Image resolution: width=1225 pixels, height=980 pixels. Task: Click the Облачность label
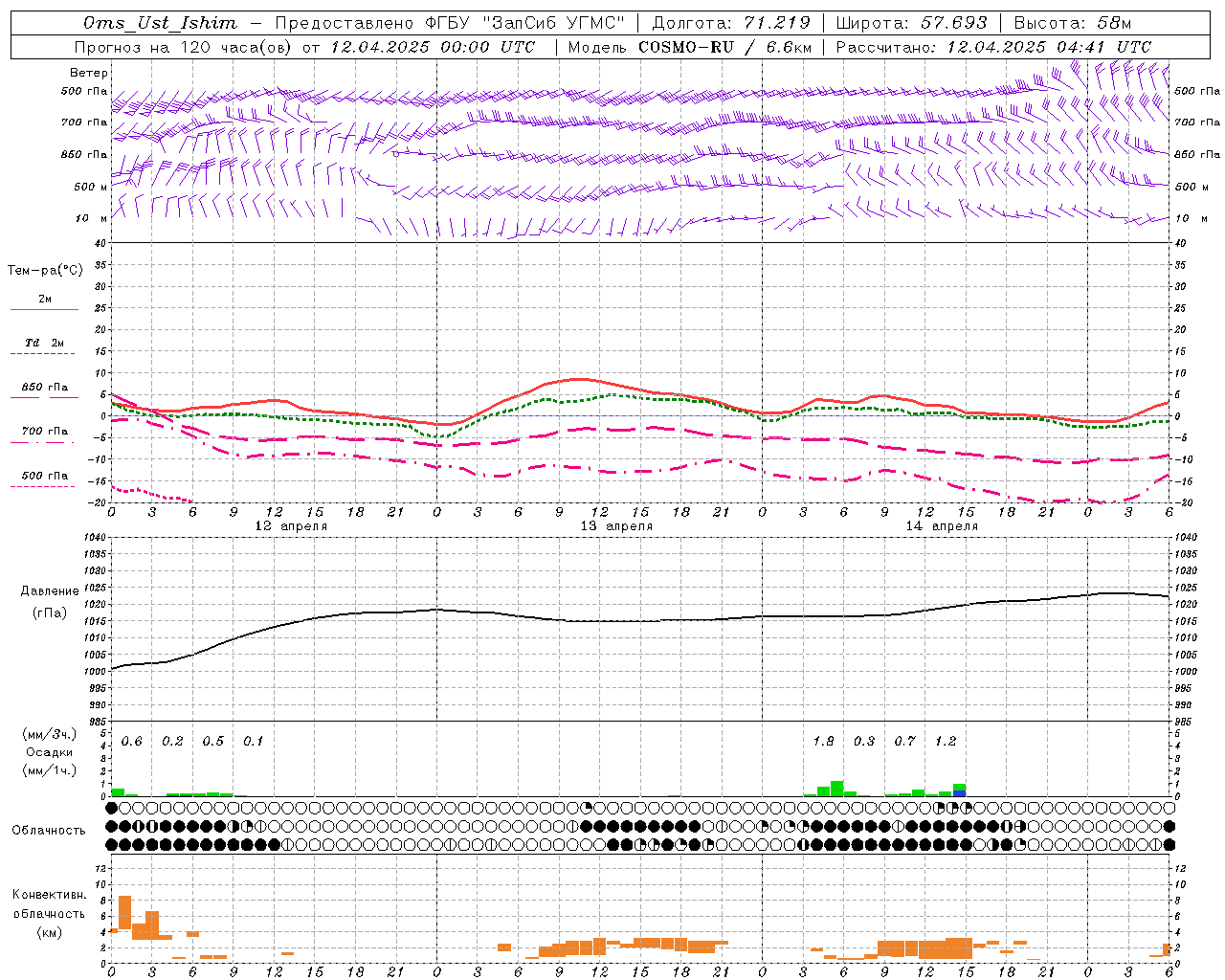[49, 830]
